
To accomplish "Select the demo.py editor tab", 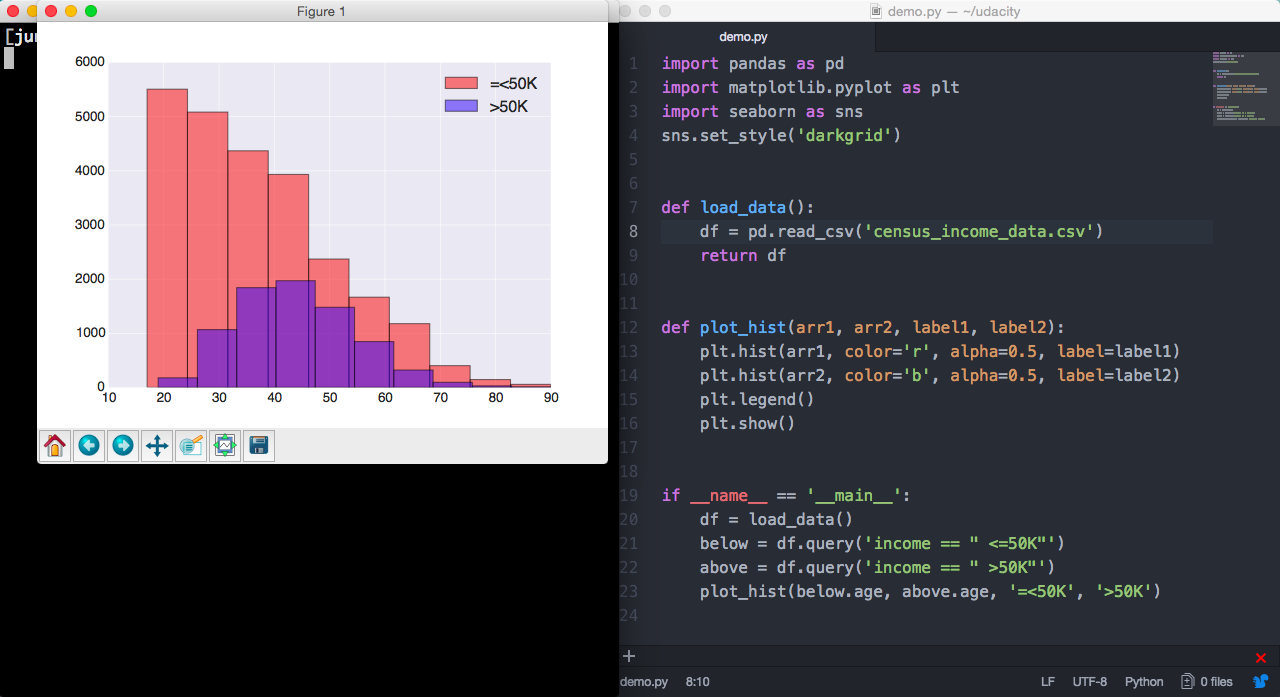I will click(x=743, y=37).
